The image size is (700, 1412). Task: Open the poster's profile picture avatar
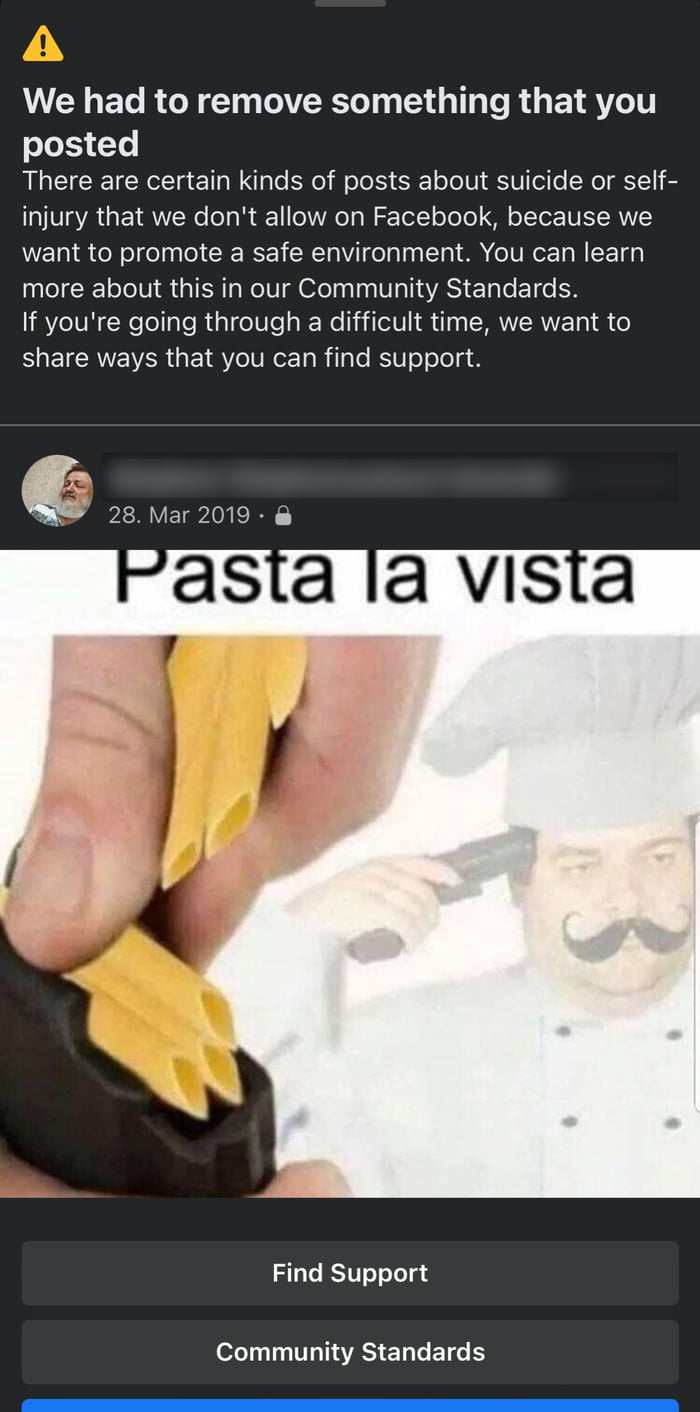58,491
